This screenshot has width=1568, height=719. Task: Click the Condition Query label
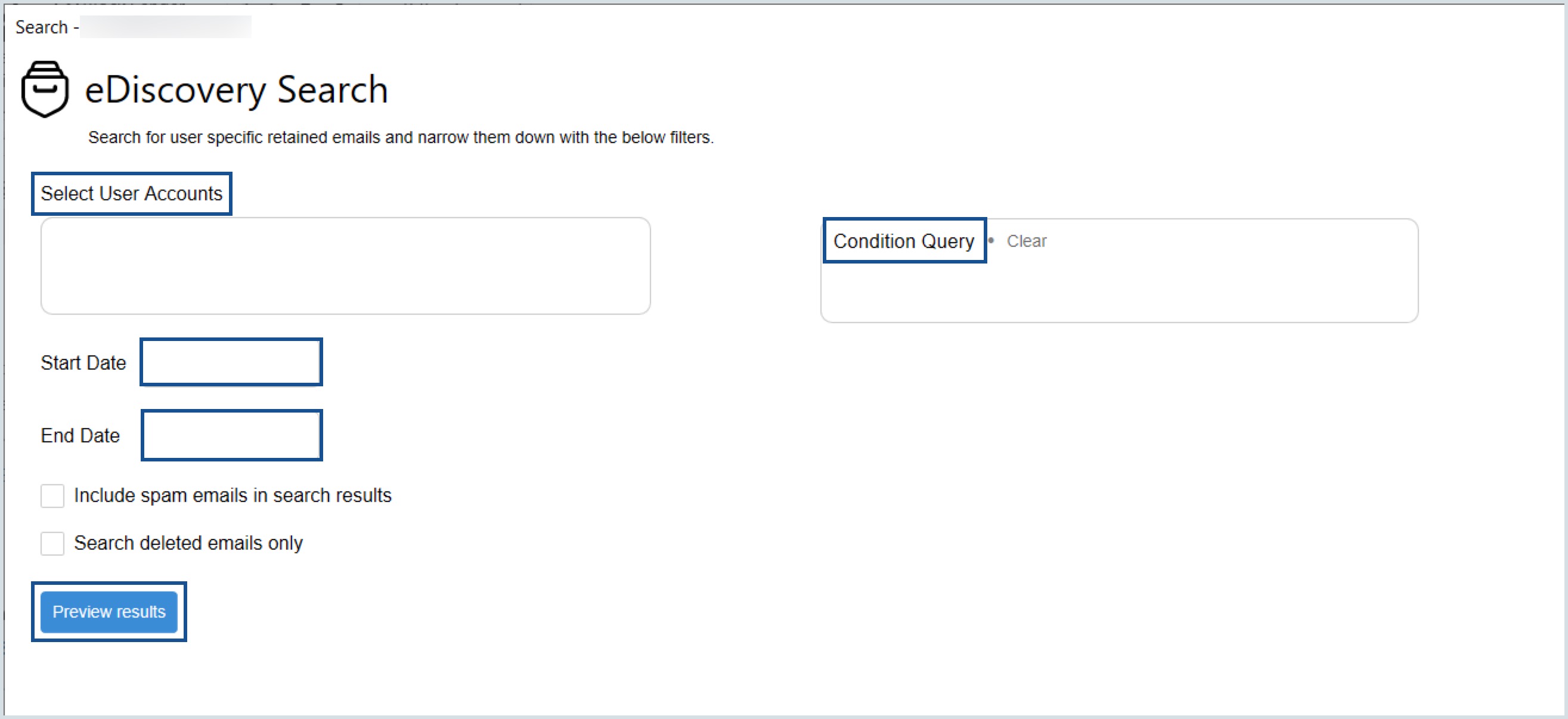(x=903, y=241)
